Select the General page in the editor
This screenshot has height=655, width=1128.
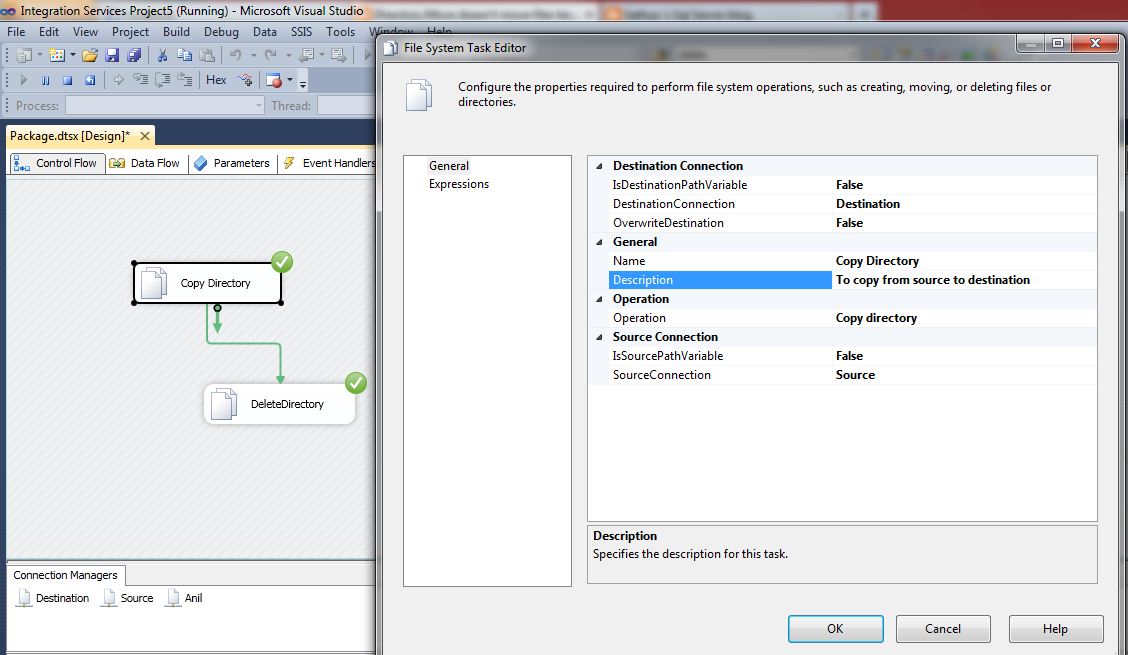[449, 166]
